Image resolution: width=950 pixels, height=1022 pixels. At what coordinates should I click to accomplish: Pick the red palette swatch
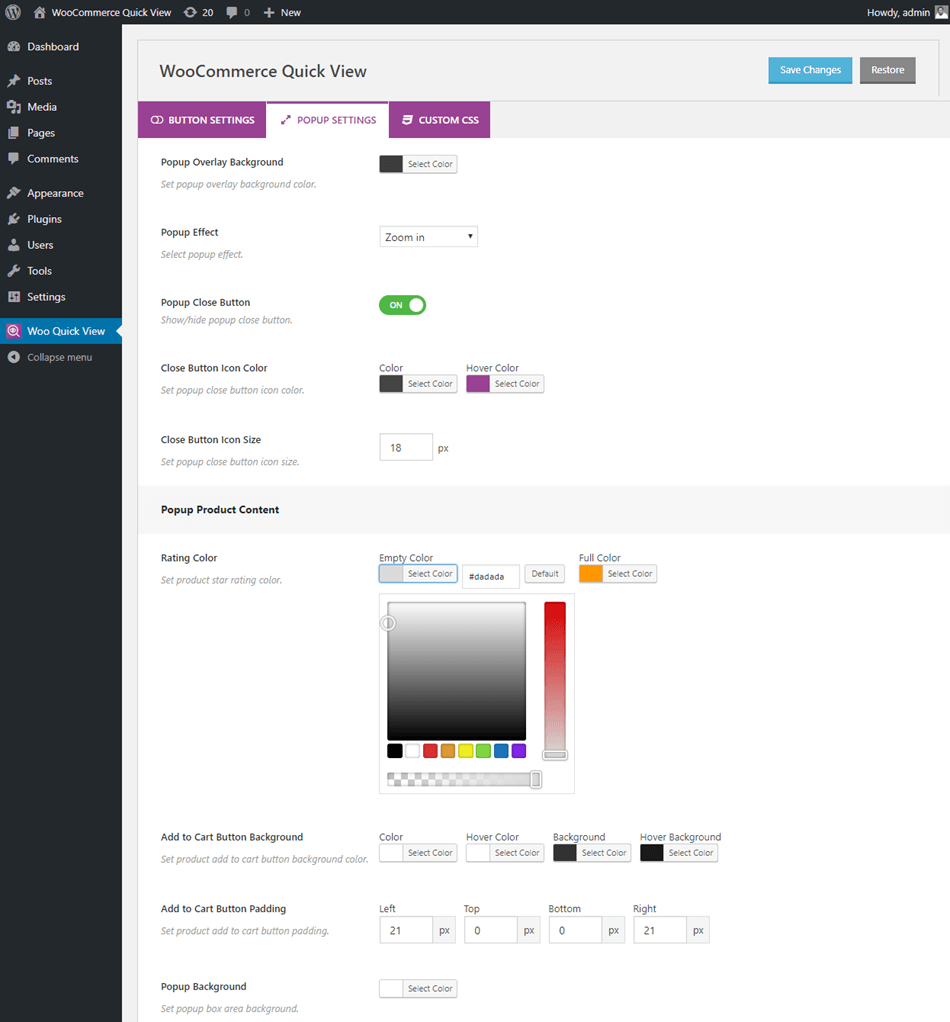click(430, 751)
